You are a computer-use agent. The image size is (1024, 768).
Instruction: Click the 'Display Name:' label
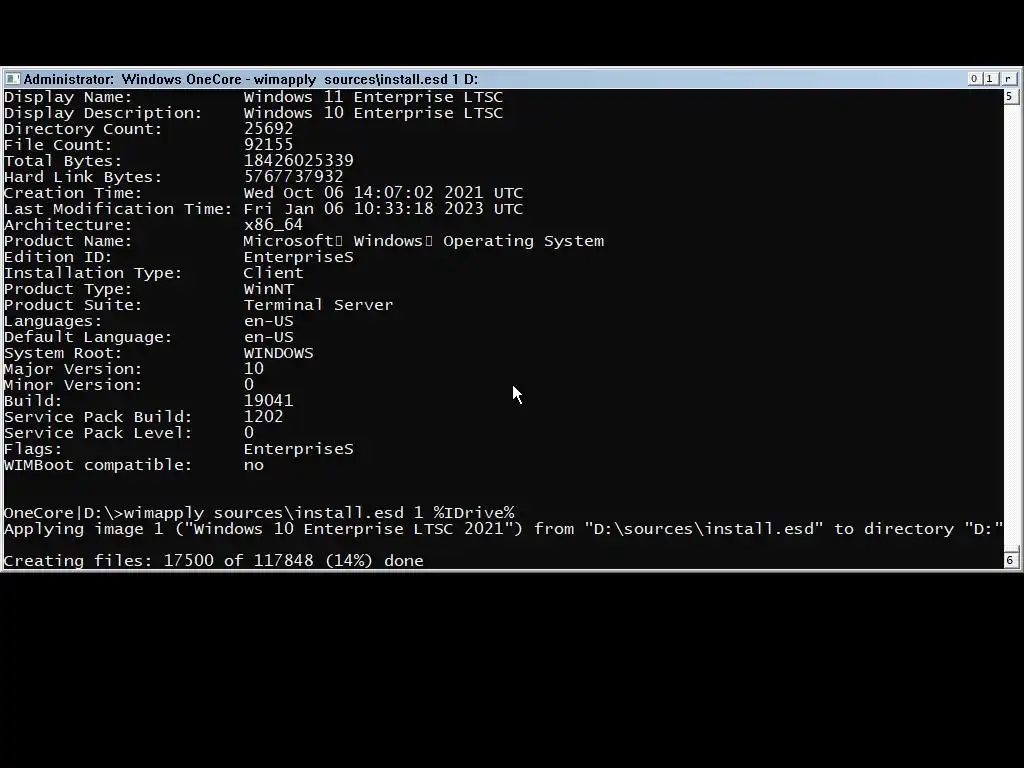coord(68,97)
